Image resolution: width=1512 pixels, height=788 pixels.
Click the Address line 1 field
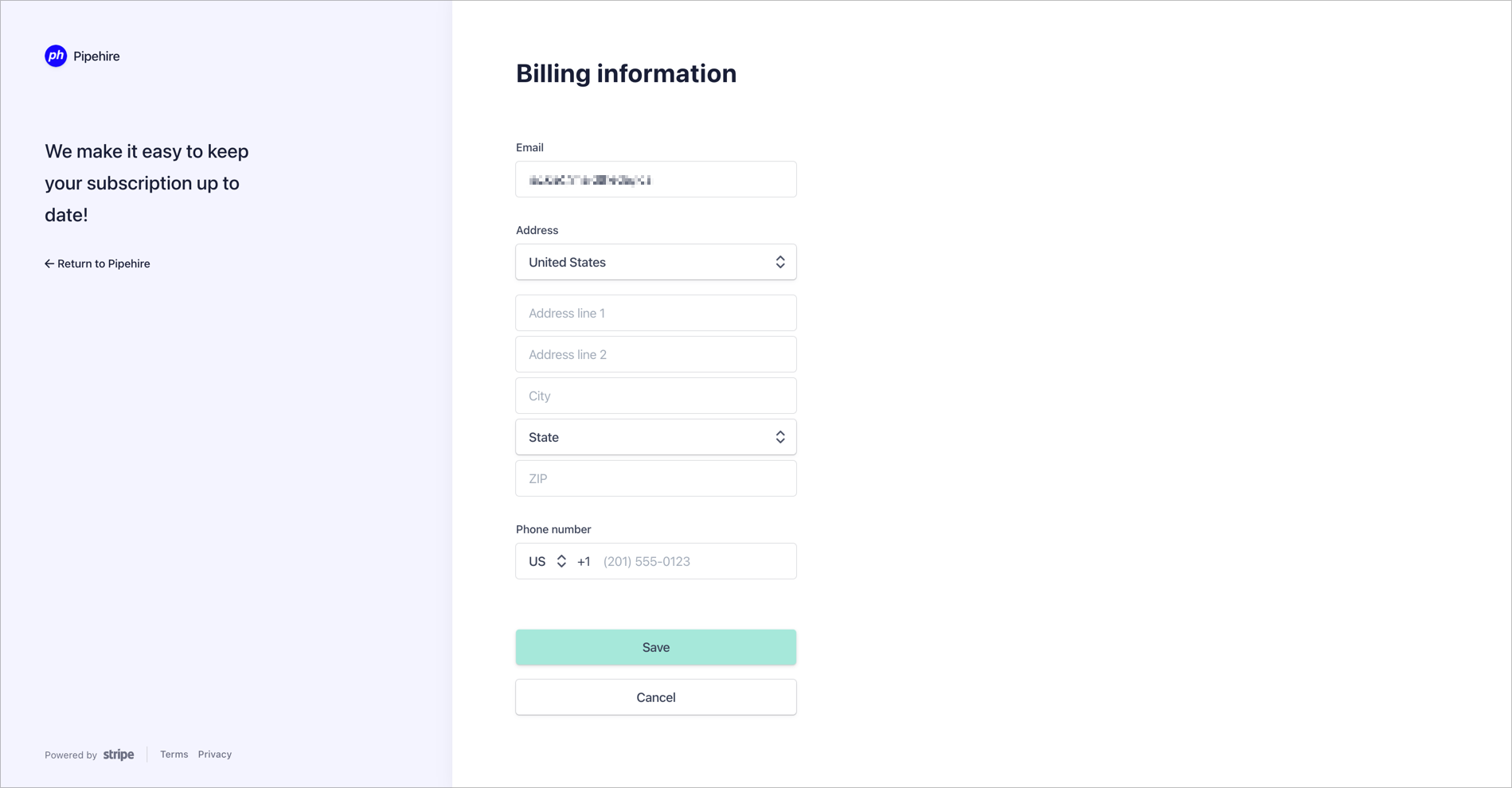(x=654, y=313)
